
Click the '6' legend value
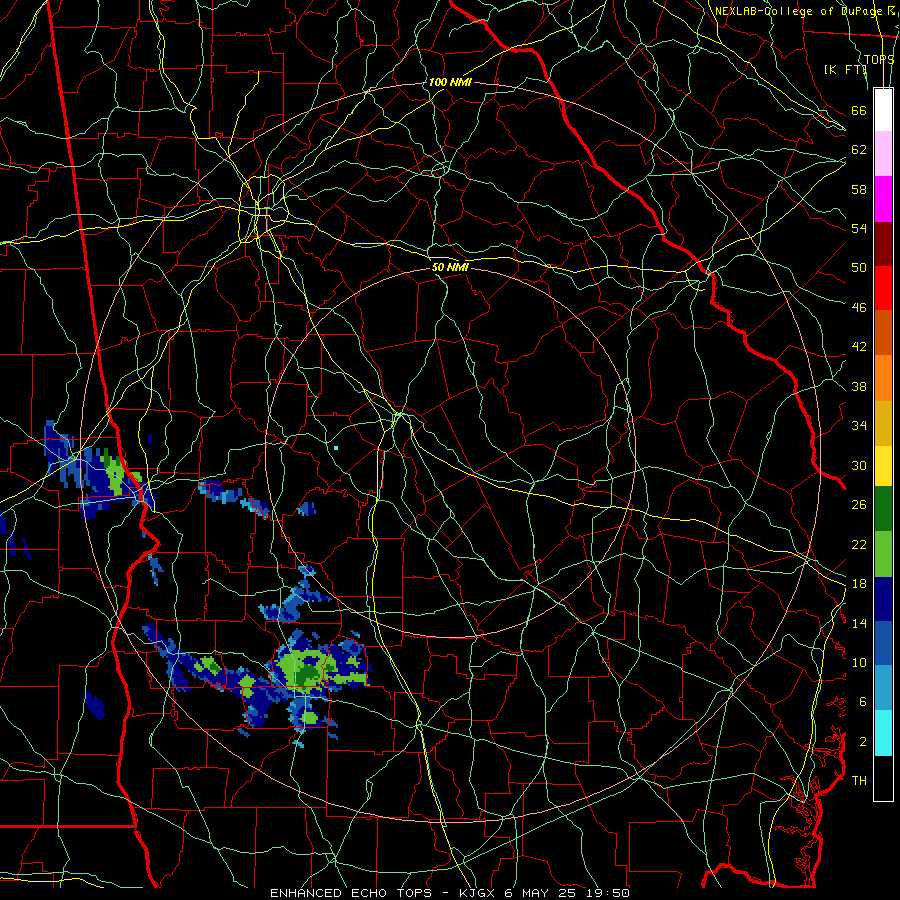click(x=863, y=701)
